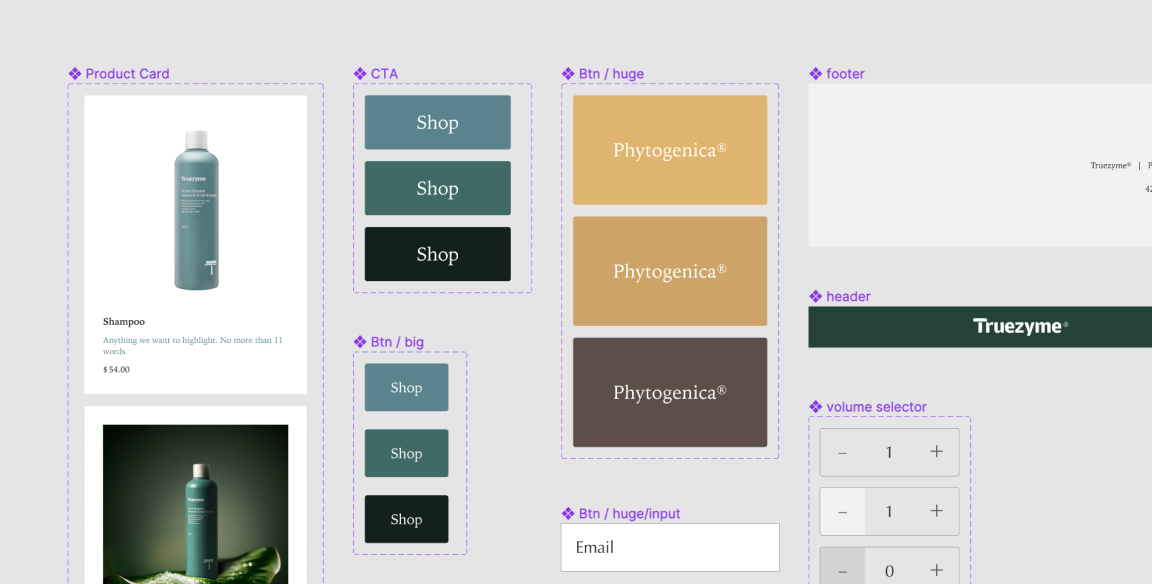This screenshot has width=1152, height=584.
Task: Click the middle green Shop button in CTA
Action: (x=437, y=188)
